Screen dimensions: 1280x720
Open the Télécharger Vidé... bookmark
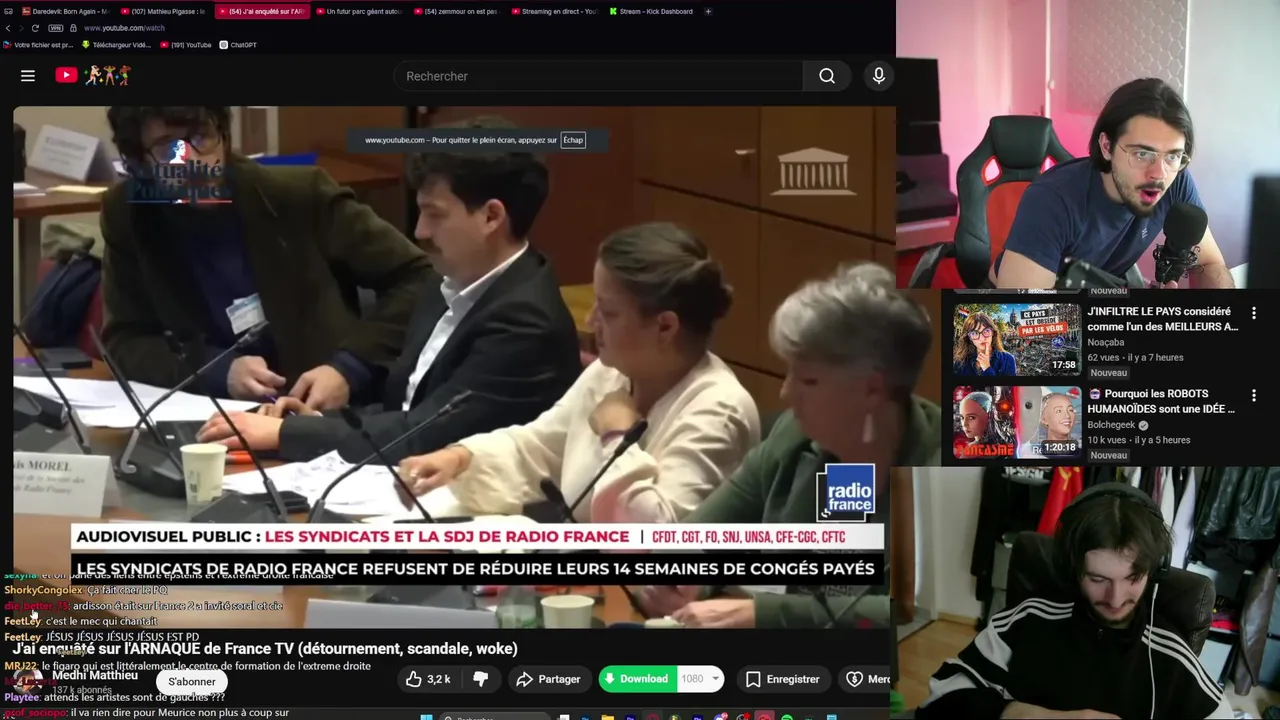116,45
